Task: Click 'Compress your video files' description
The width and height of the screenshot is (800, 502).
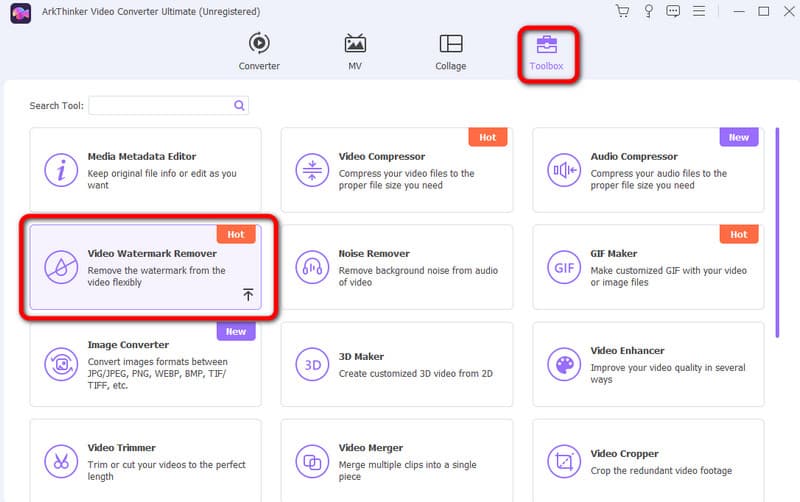Action: pos(407,179)
